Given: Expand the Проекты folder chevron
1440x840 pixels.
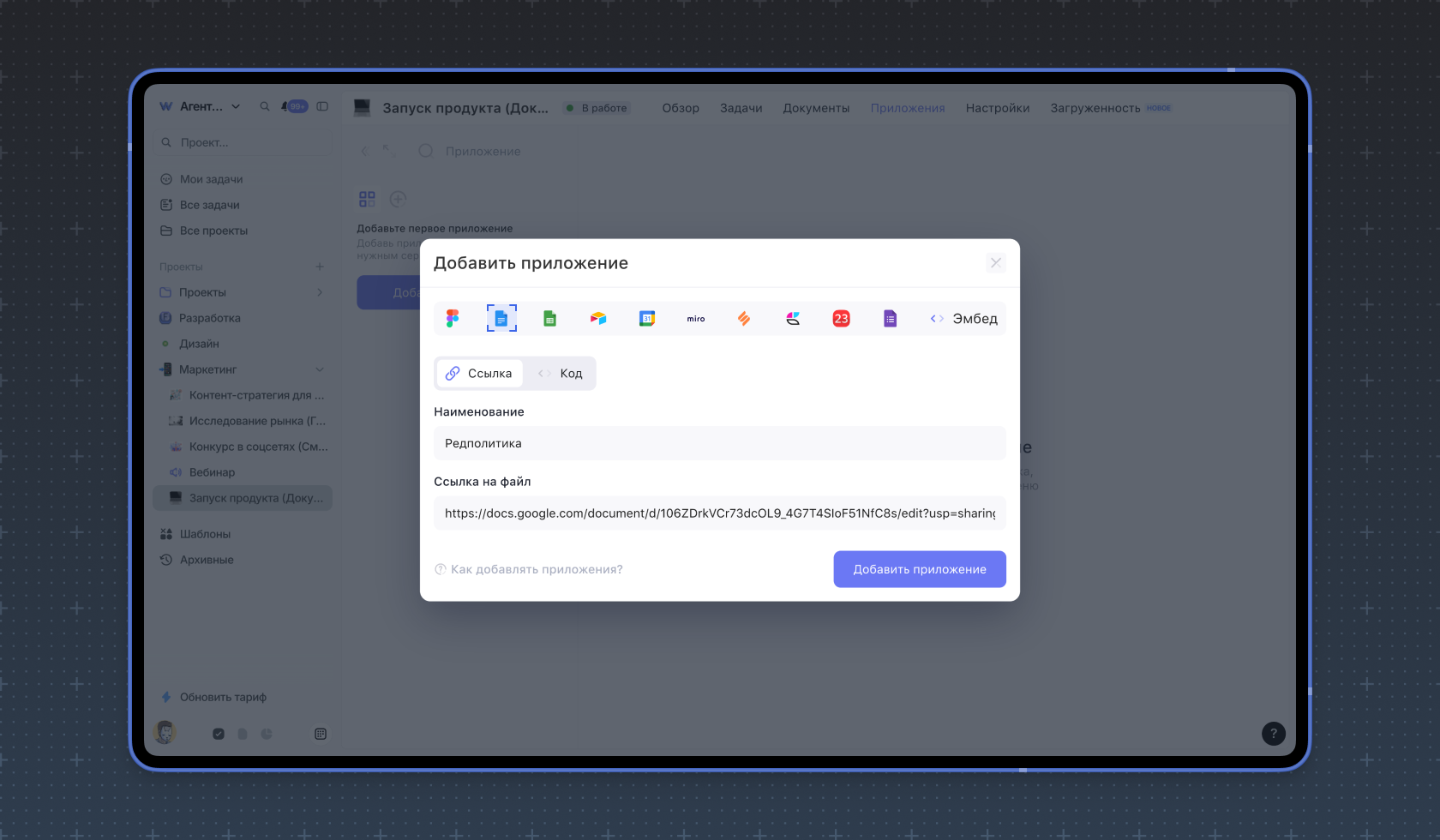Looking at the screenshot, I should point(320,292).
